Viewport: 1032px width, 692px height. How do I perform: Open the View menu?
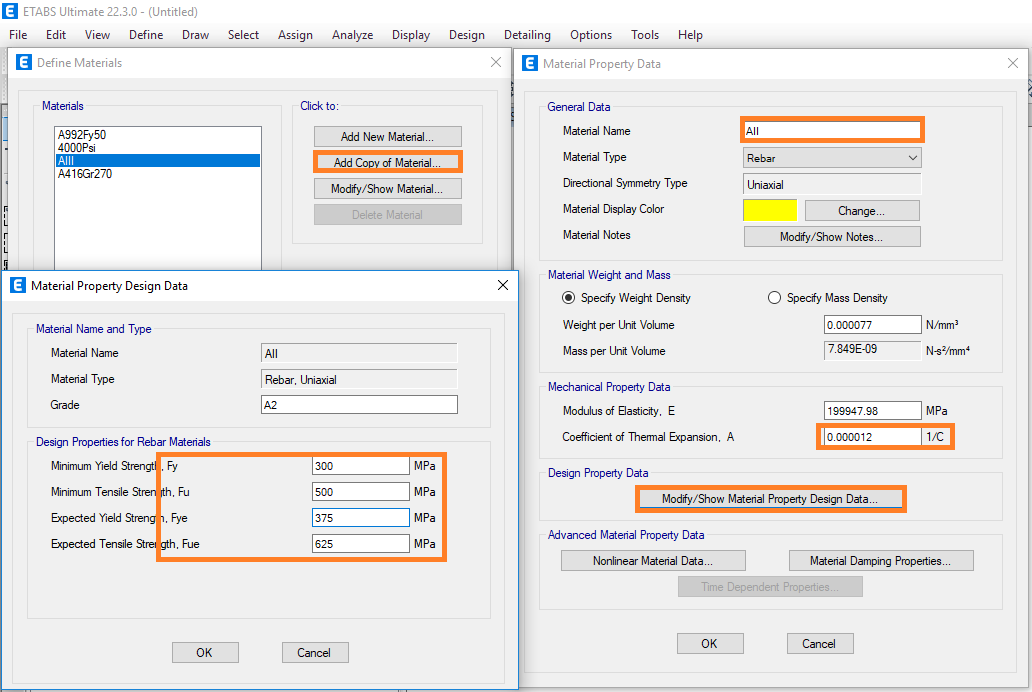click(97, 35)
